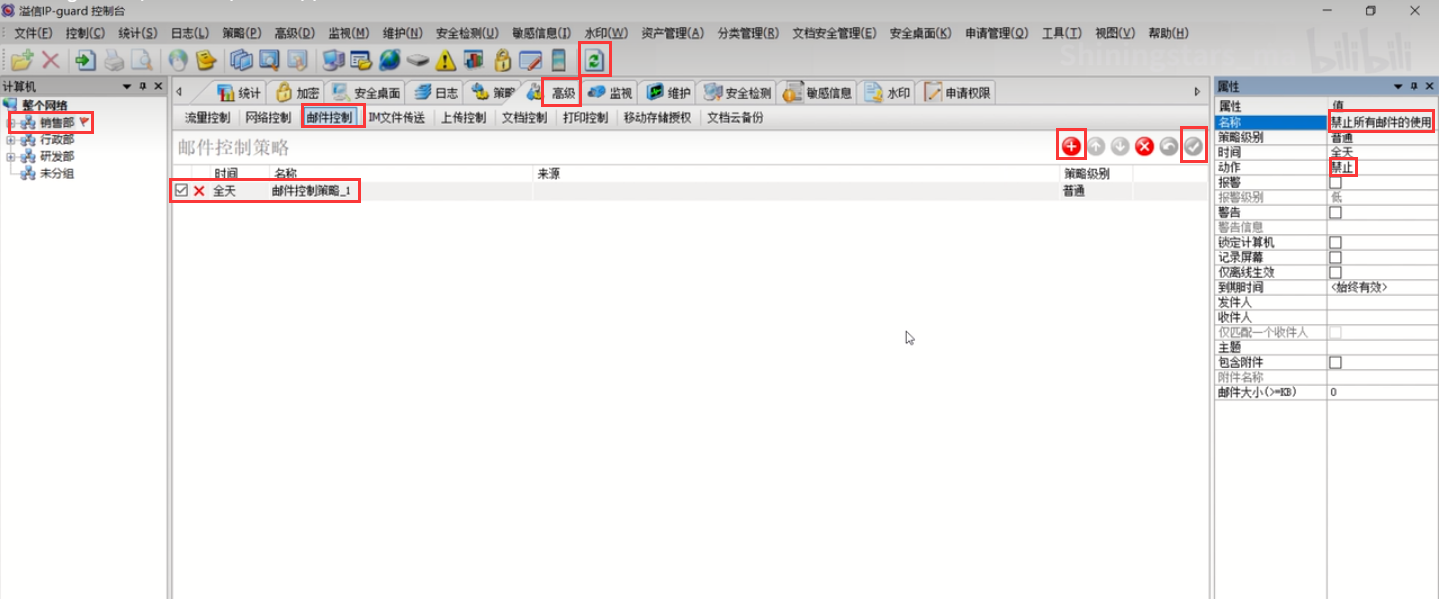
Task: Click the green refresh icon in toolbar
Action: [594, 60]
